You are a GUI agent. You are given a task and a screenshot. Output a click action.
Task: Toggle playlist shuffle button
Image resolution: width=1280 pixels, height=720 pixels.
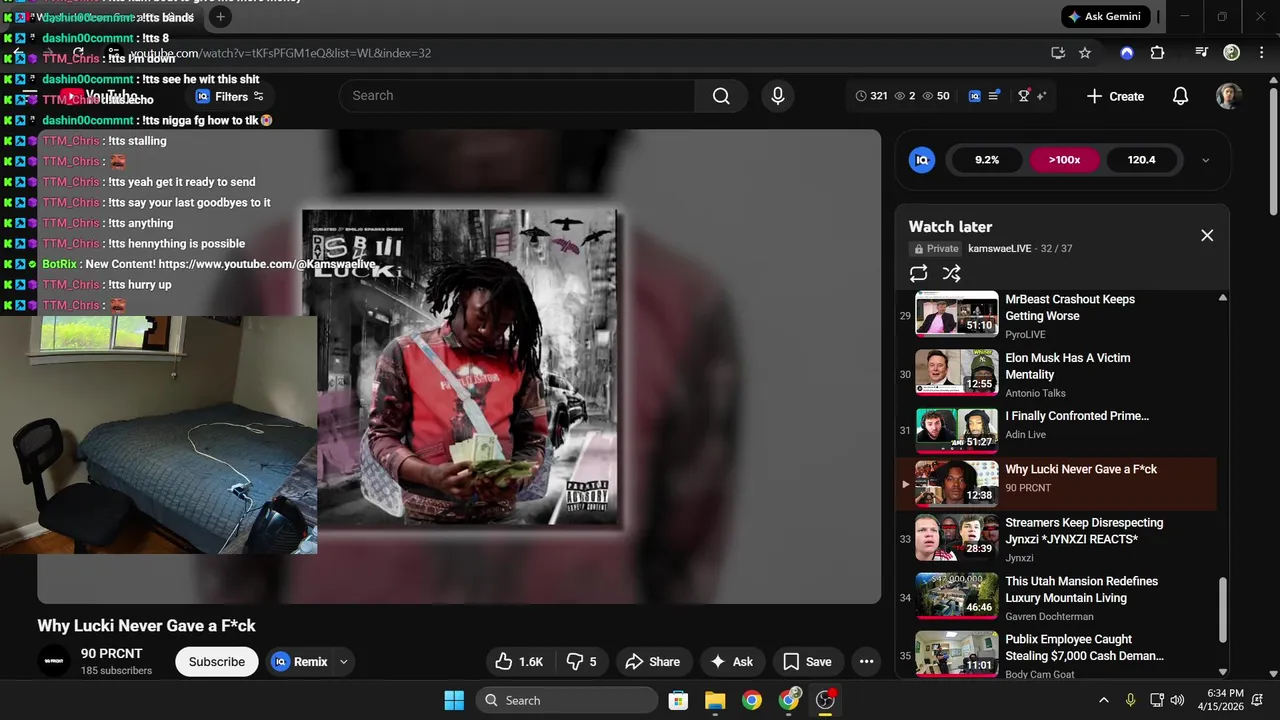(952, 273)
